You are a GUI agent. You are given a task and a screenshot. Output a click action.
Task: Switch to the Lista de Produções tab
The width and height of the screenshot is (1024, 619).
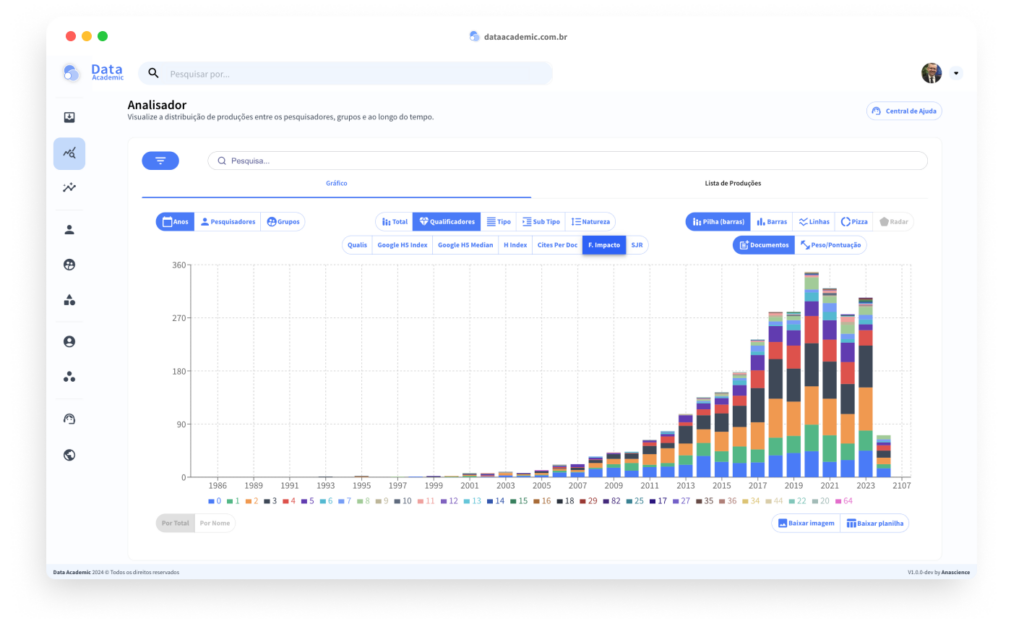pos(733,183)
